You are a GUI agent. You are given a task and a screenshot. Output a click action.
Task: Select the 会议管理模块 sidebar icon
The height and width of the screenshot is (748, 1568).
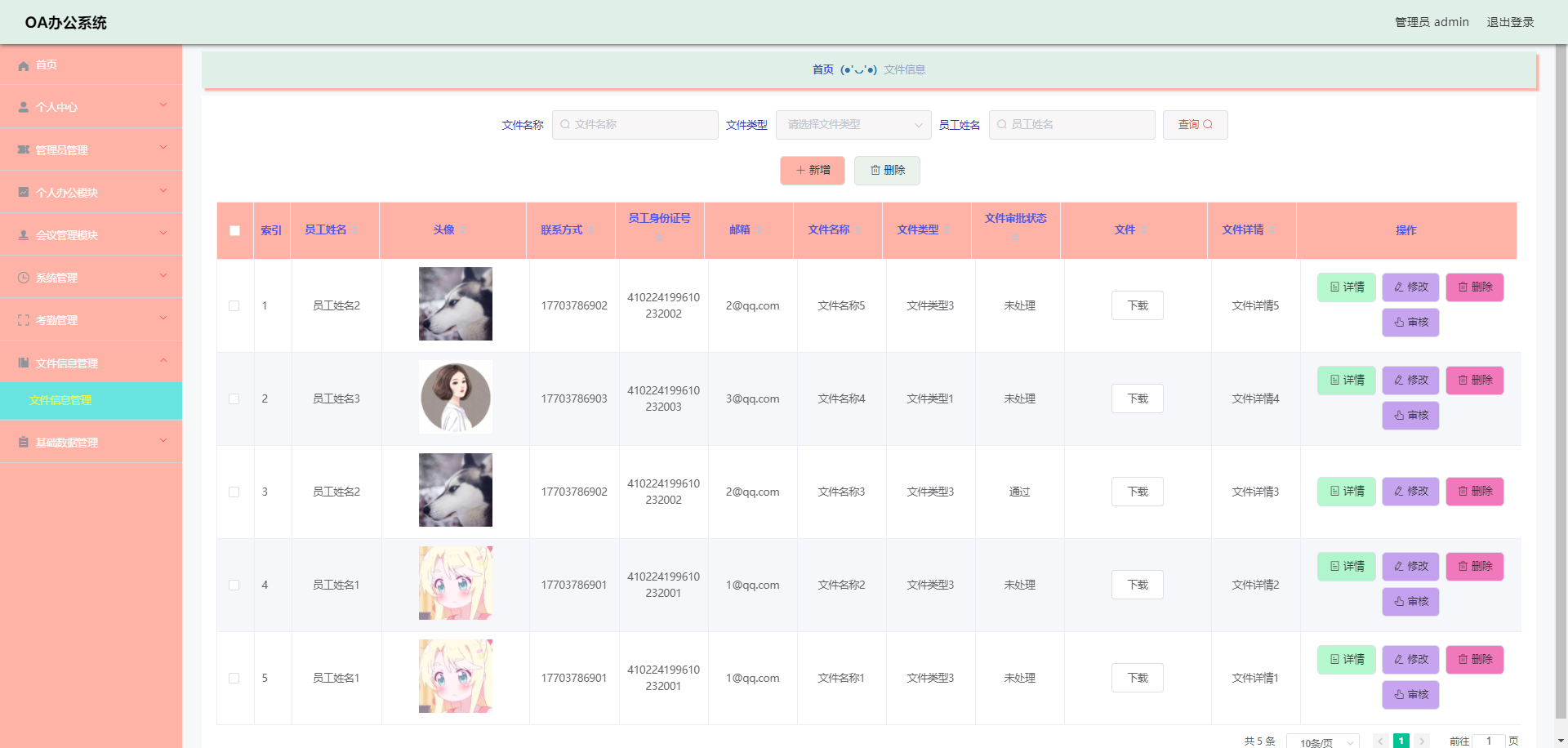point(22,234)
